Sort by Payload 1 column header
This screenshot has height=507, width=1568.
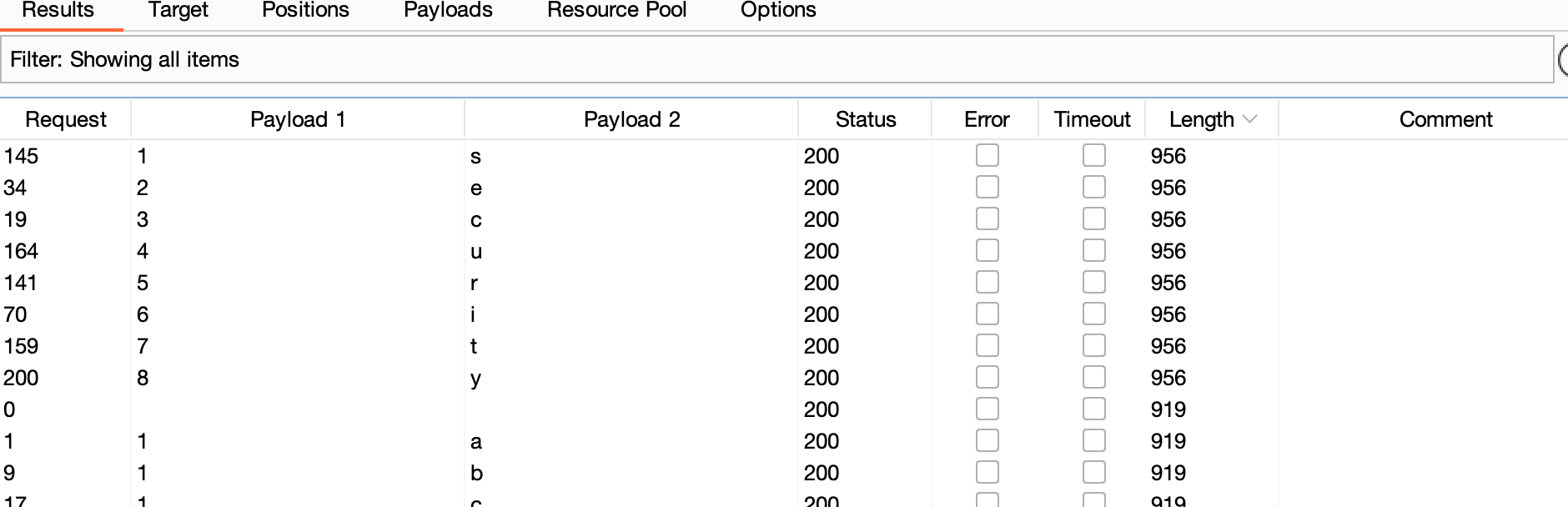(x=298, y=119)
